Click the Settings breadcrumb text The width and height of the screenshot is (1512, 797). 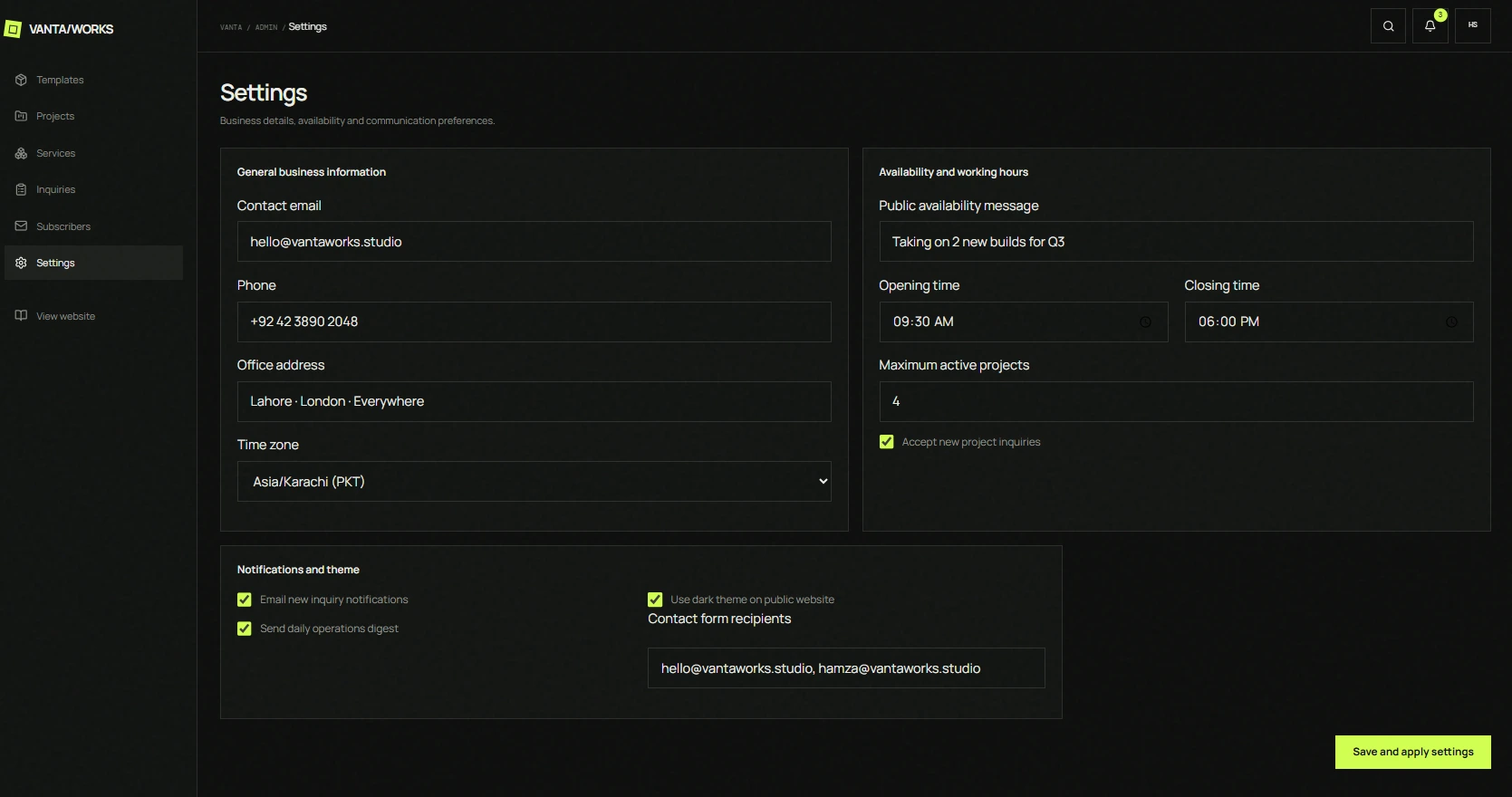click(x=308, y=26)
